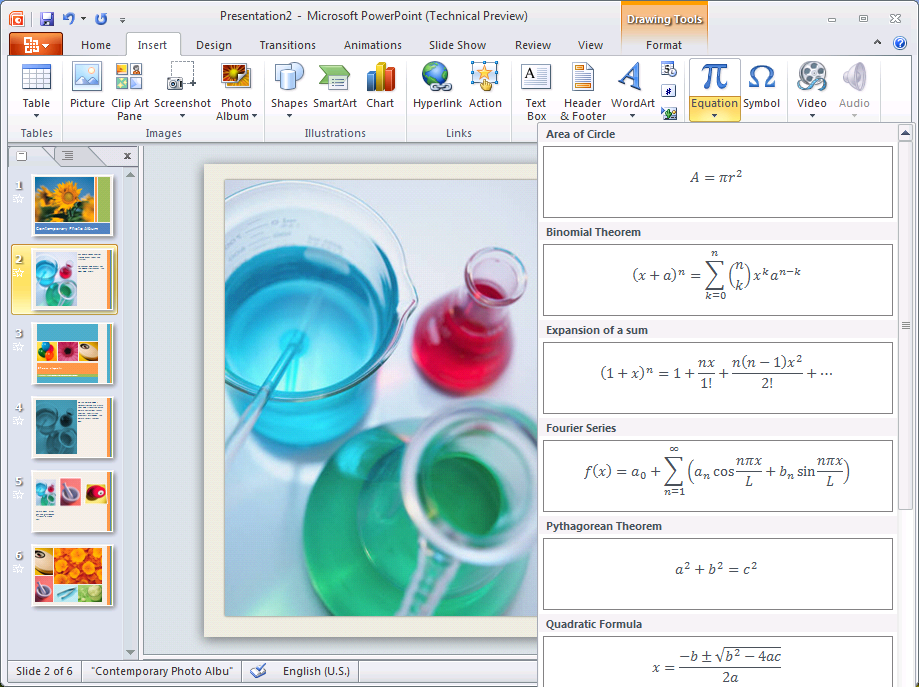Select slide 5 thumbnail
This screenshot has width=919, height=687.
click(72, 501)
